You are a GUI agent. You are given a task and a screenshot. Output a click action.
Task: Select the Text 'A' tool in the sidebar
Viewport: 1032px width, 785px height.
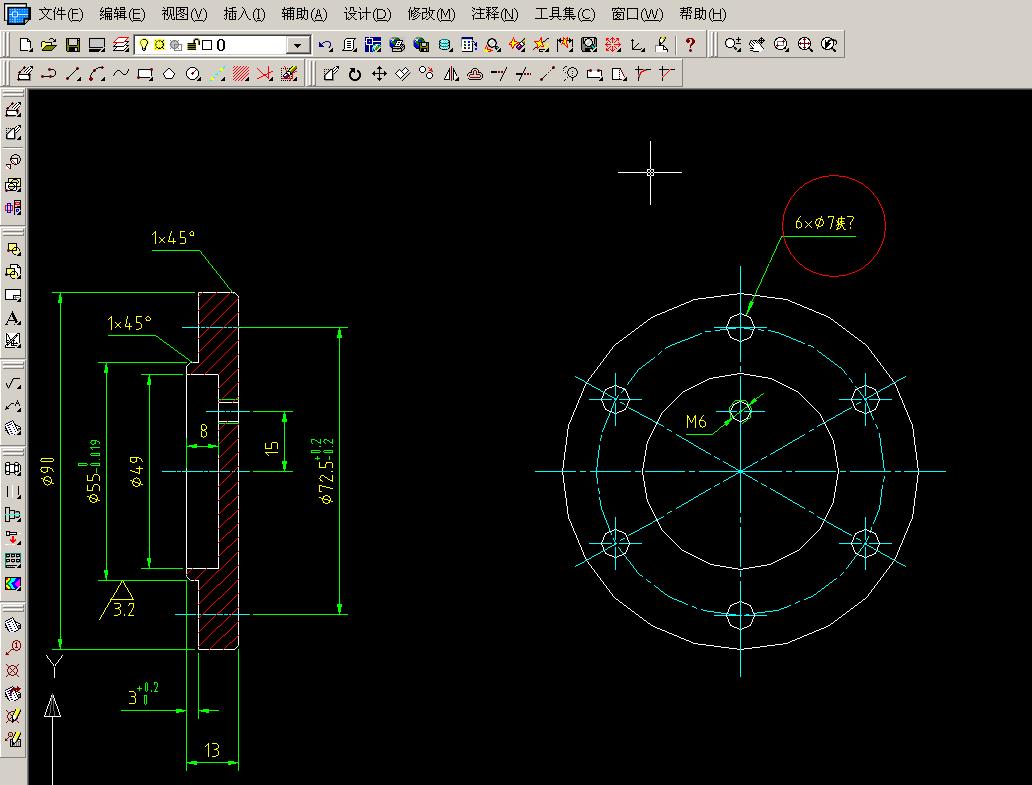point(13,318)
